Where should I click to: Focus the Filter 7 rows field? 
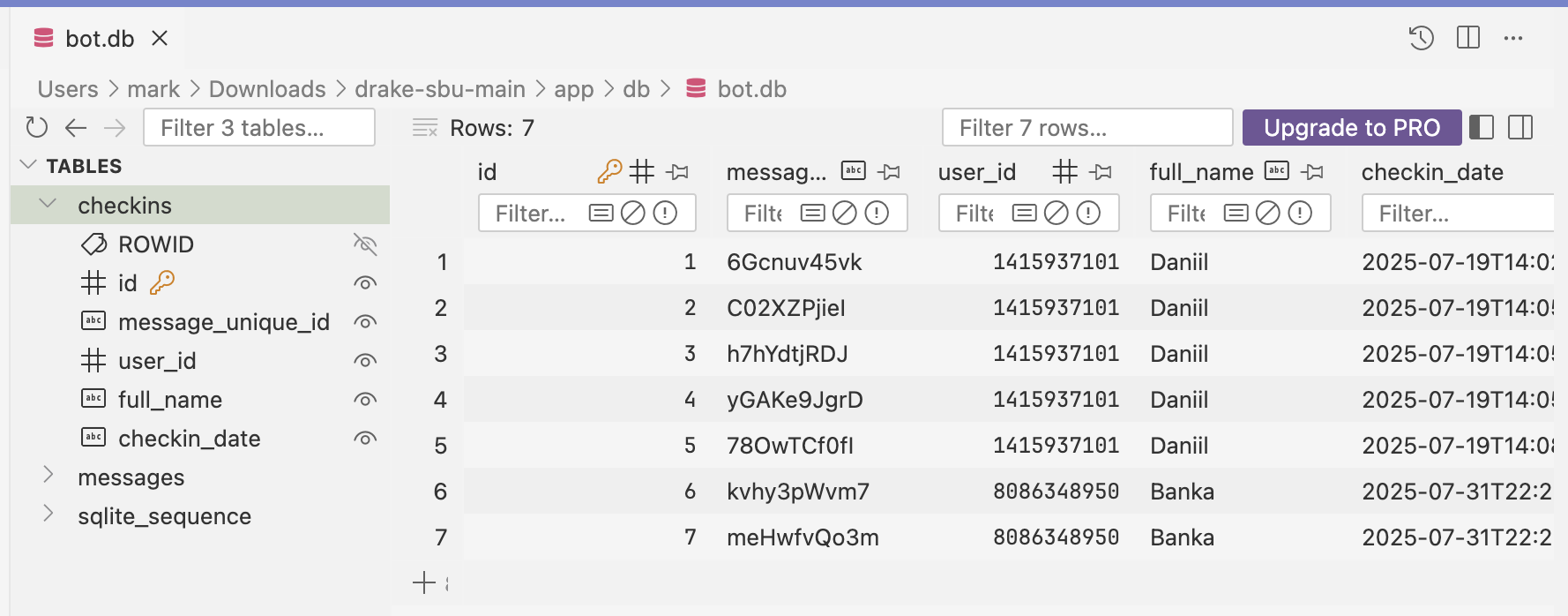1087,128
